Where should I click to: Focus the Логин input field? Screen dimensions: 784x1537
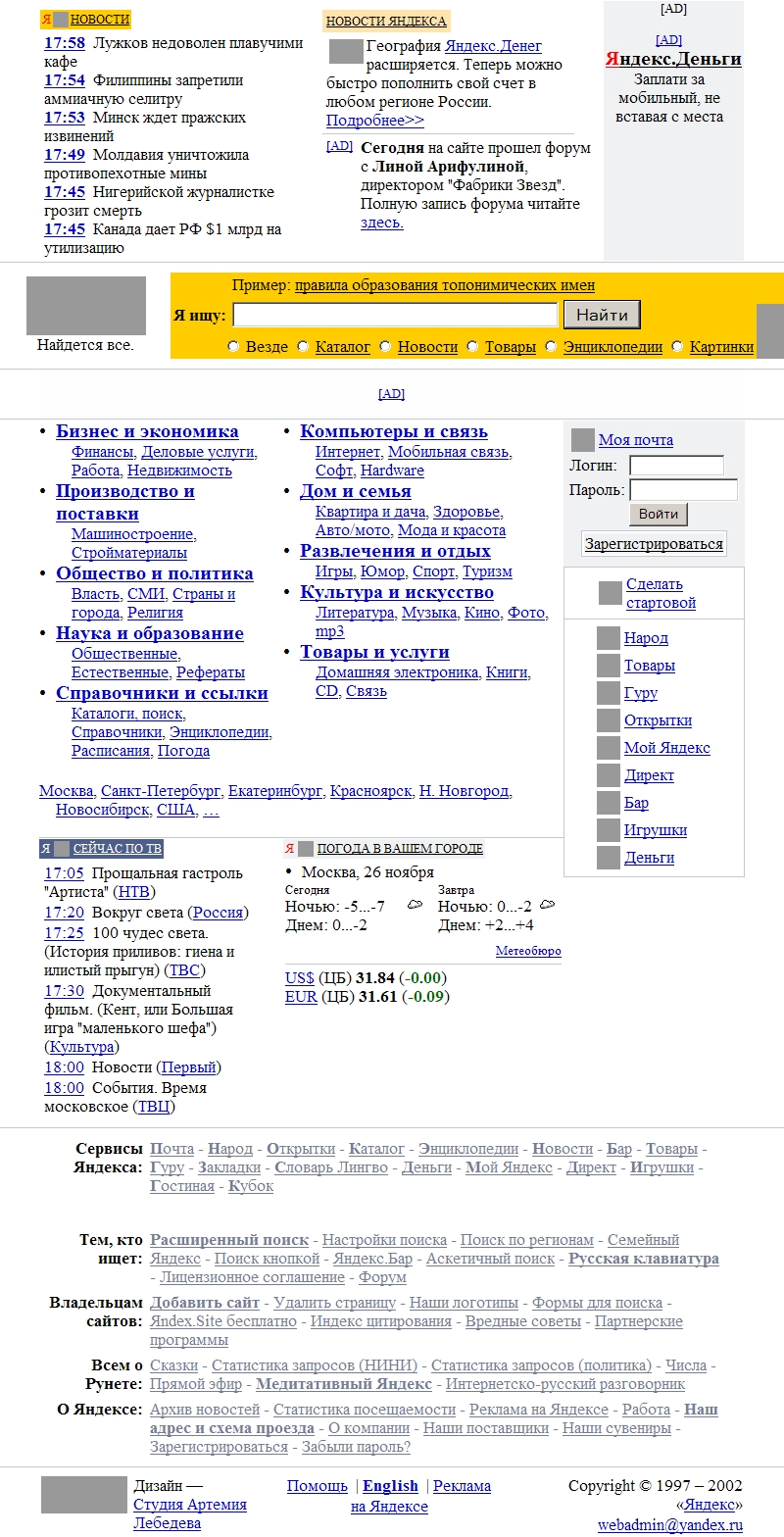point(676,466)
